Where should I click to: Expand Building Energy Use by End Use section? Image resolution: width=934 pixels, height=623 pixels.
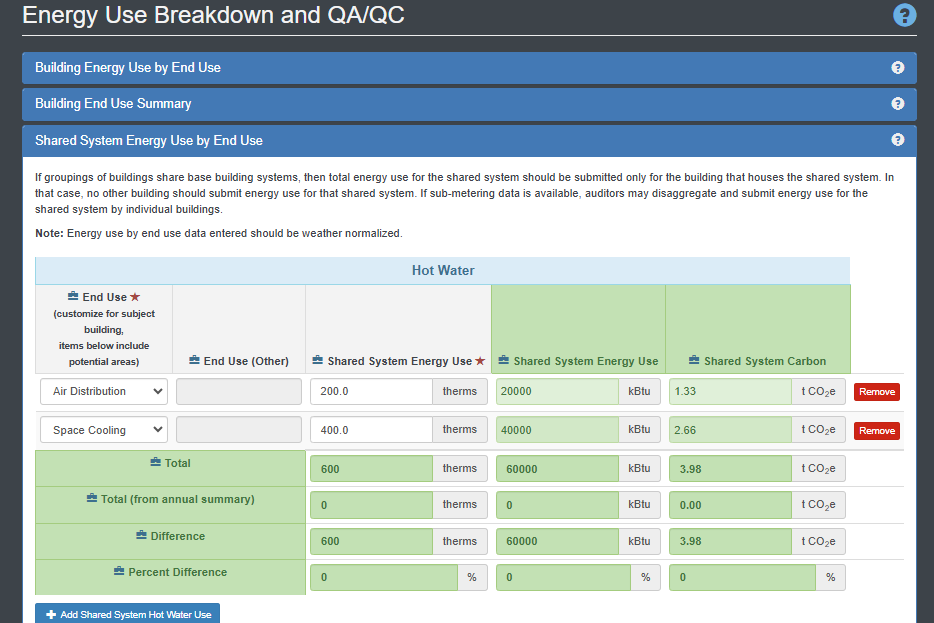point(469,68)
